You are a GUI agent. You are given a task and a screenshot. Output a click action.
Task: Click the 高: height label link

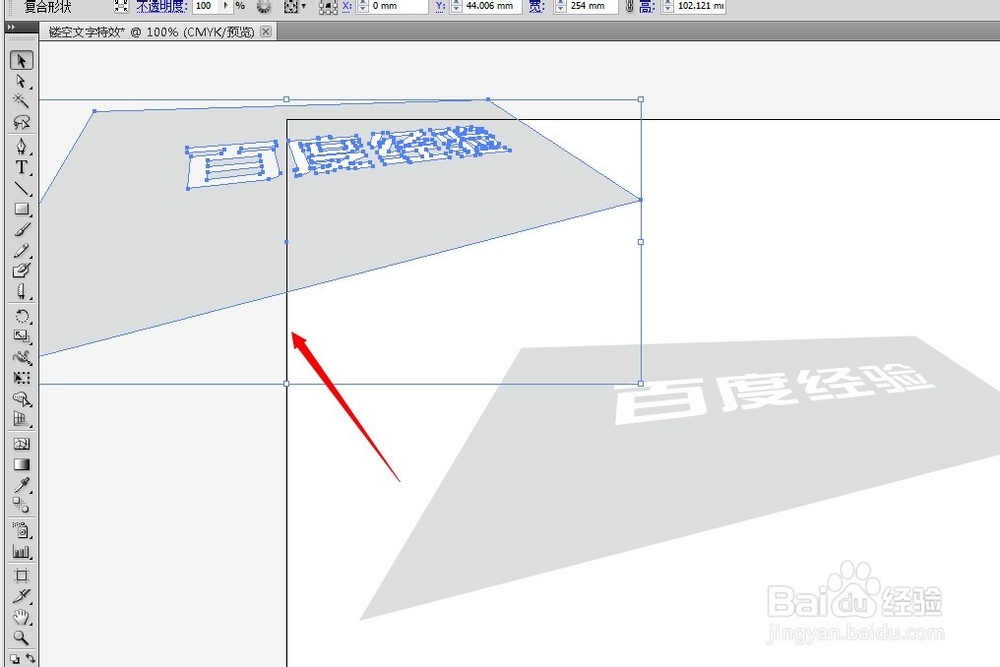point(647,6)
